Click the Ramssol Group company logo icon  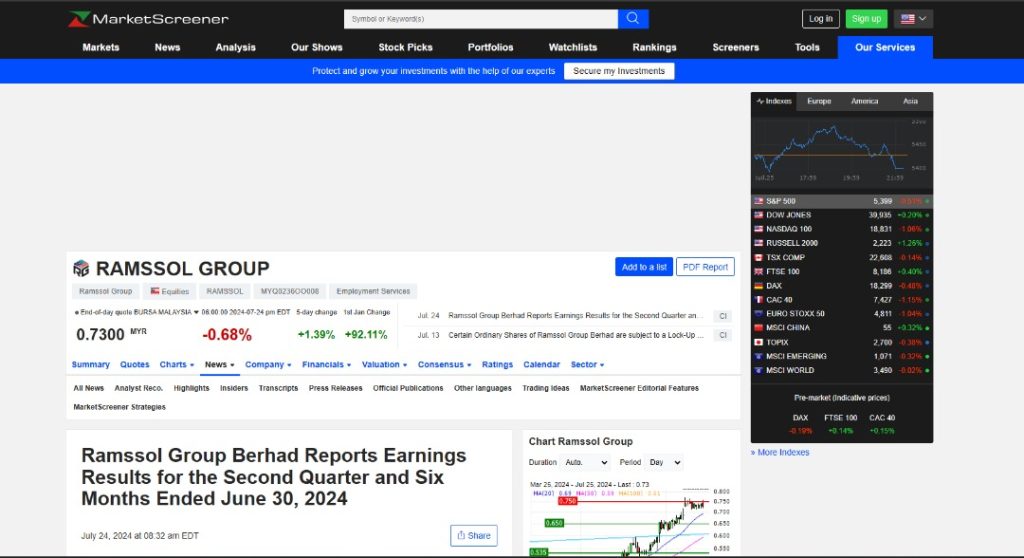click(x=81, y=268)
